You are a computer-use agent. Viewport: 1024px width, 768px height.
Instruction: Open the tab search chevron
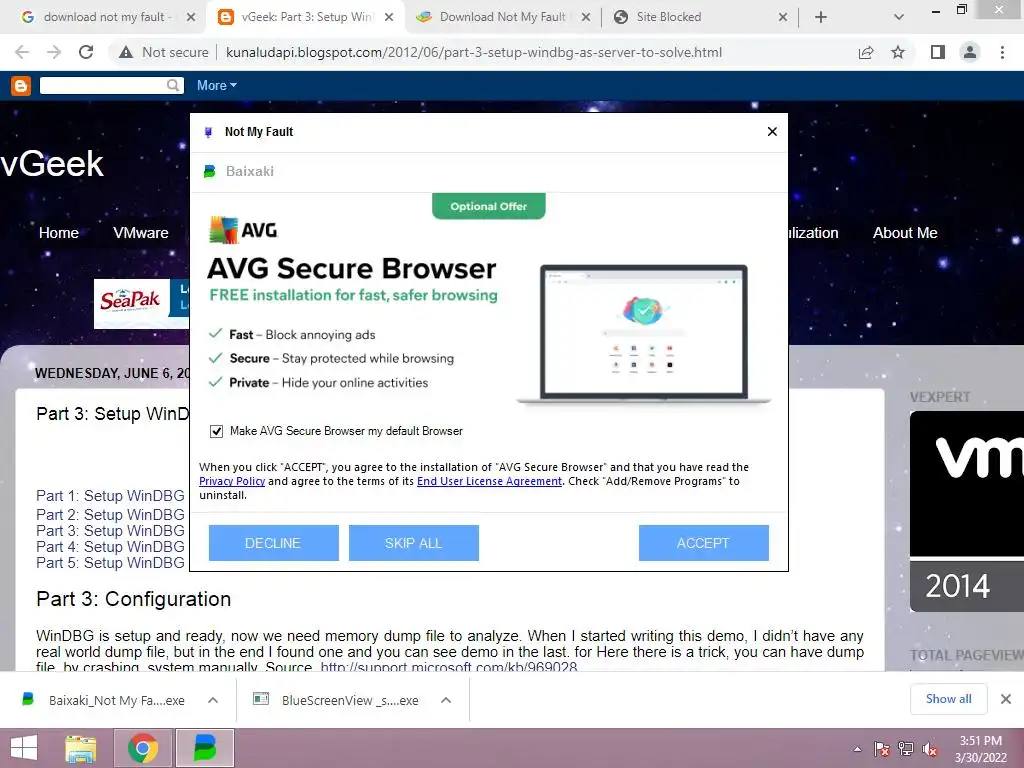pos(899,18)
